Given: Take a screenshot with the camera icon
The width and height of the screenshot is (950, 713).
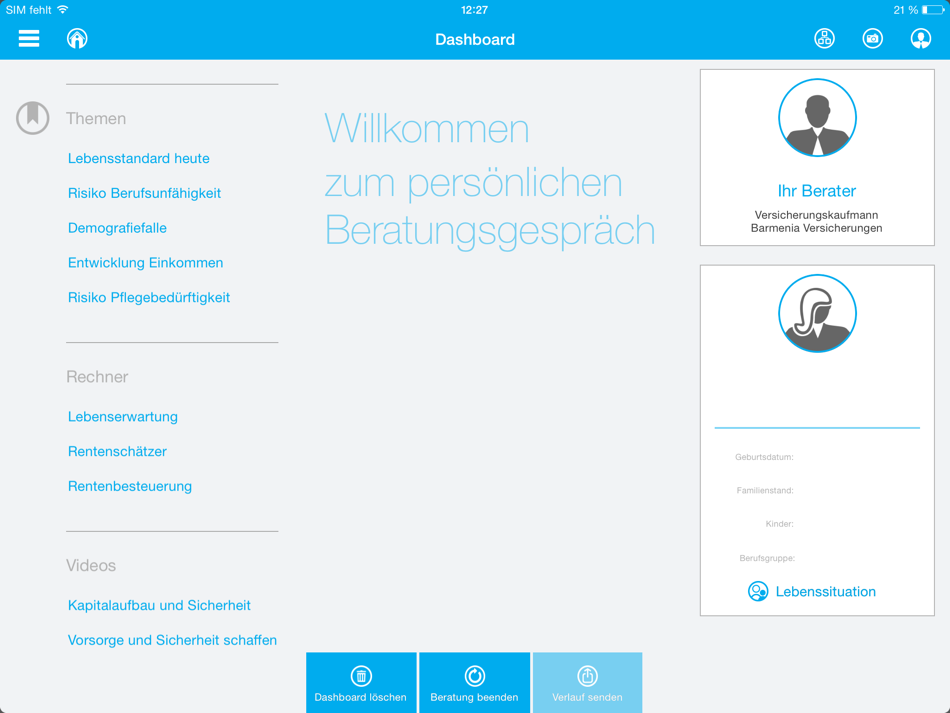Looking at the screenshot, I should point(872,38).
